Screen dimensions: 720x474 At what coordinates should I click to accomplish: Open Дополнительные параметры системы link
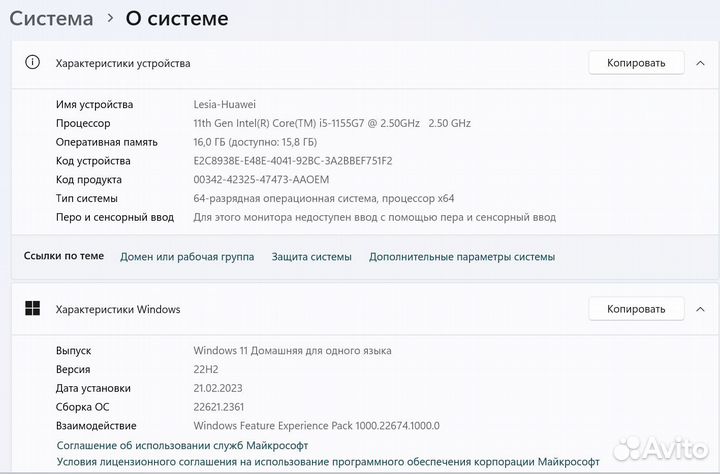462,257
